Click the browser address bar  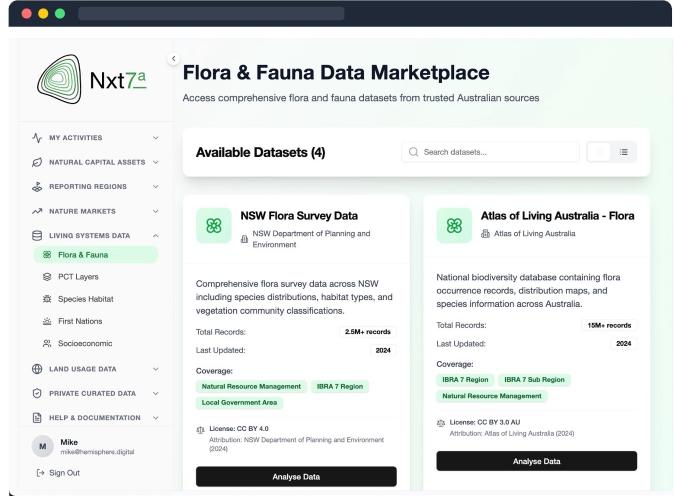coord(211,13)
